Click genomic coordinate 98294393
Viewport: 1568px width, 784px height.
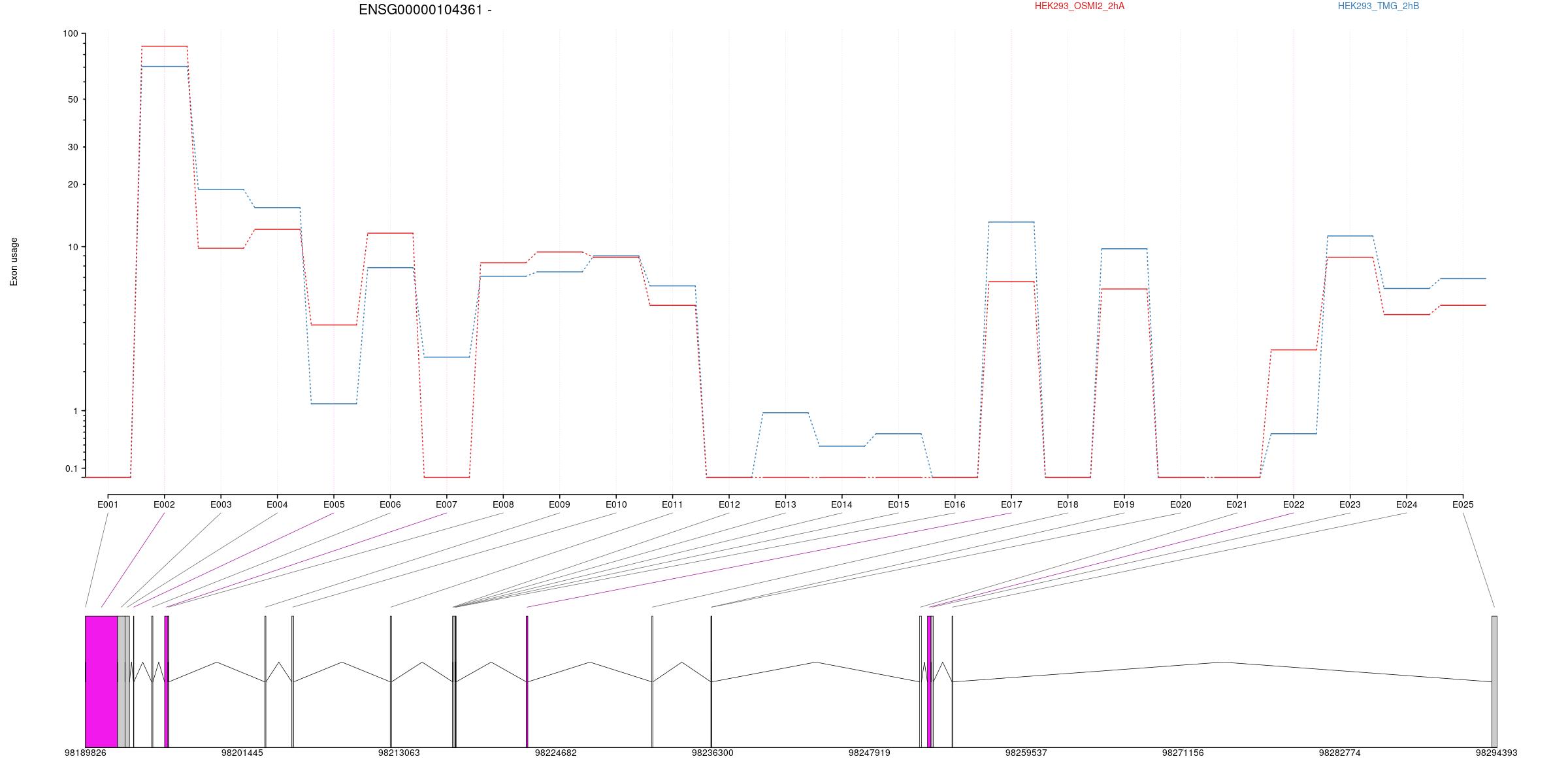coord(1497,753)
